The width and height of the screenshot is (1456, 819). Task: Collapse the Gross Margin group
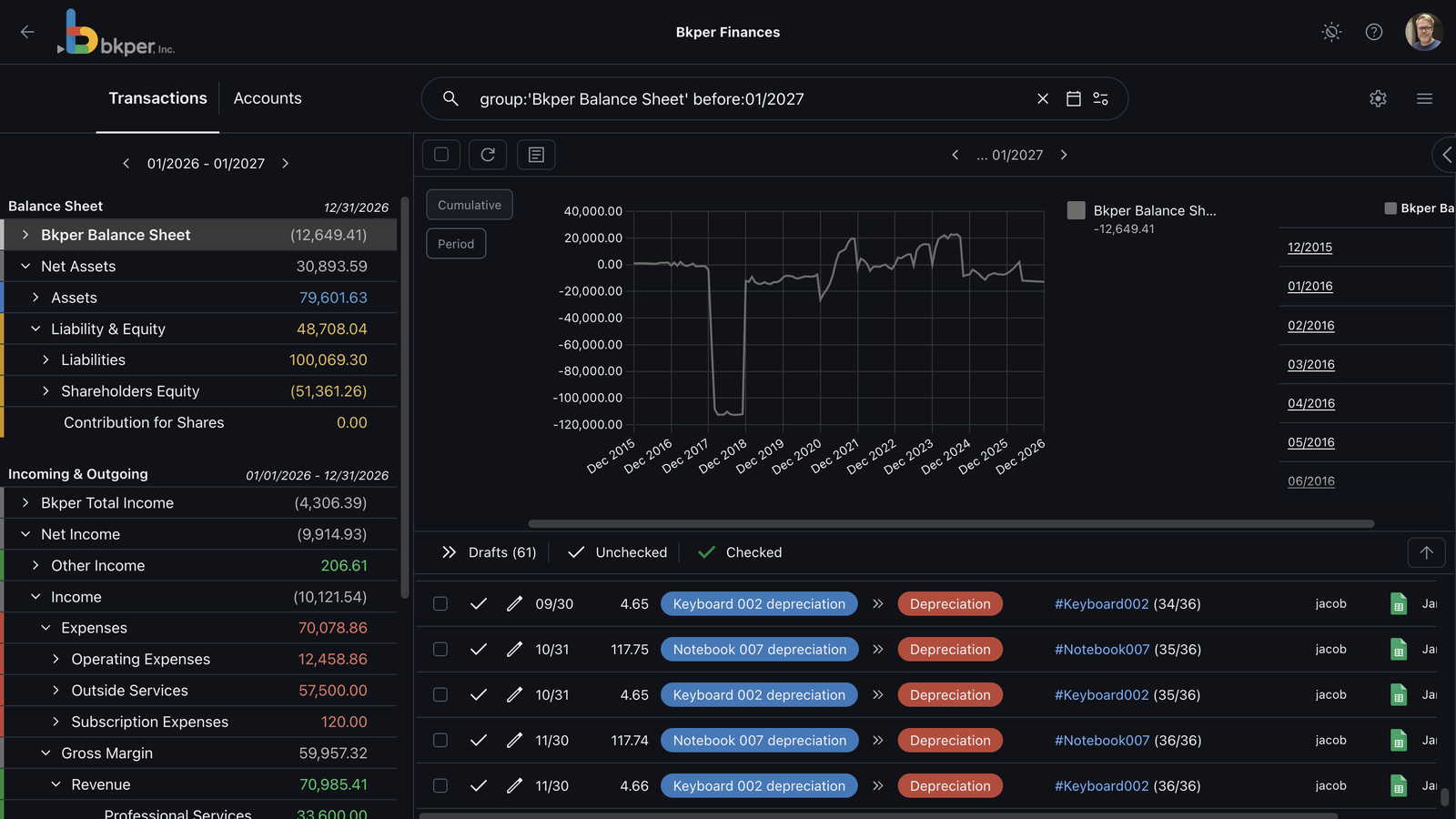pos(45,753)
